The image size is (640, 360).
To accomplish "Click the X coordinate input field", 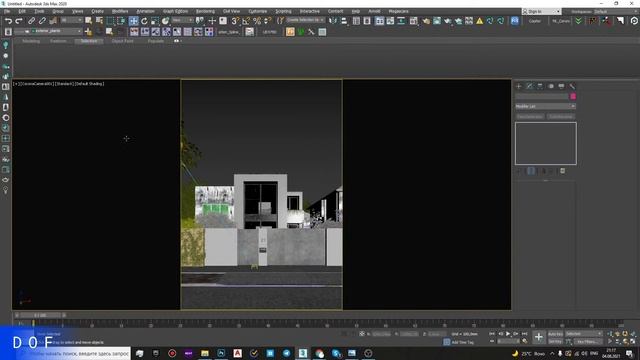I will (382, 334).
